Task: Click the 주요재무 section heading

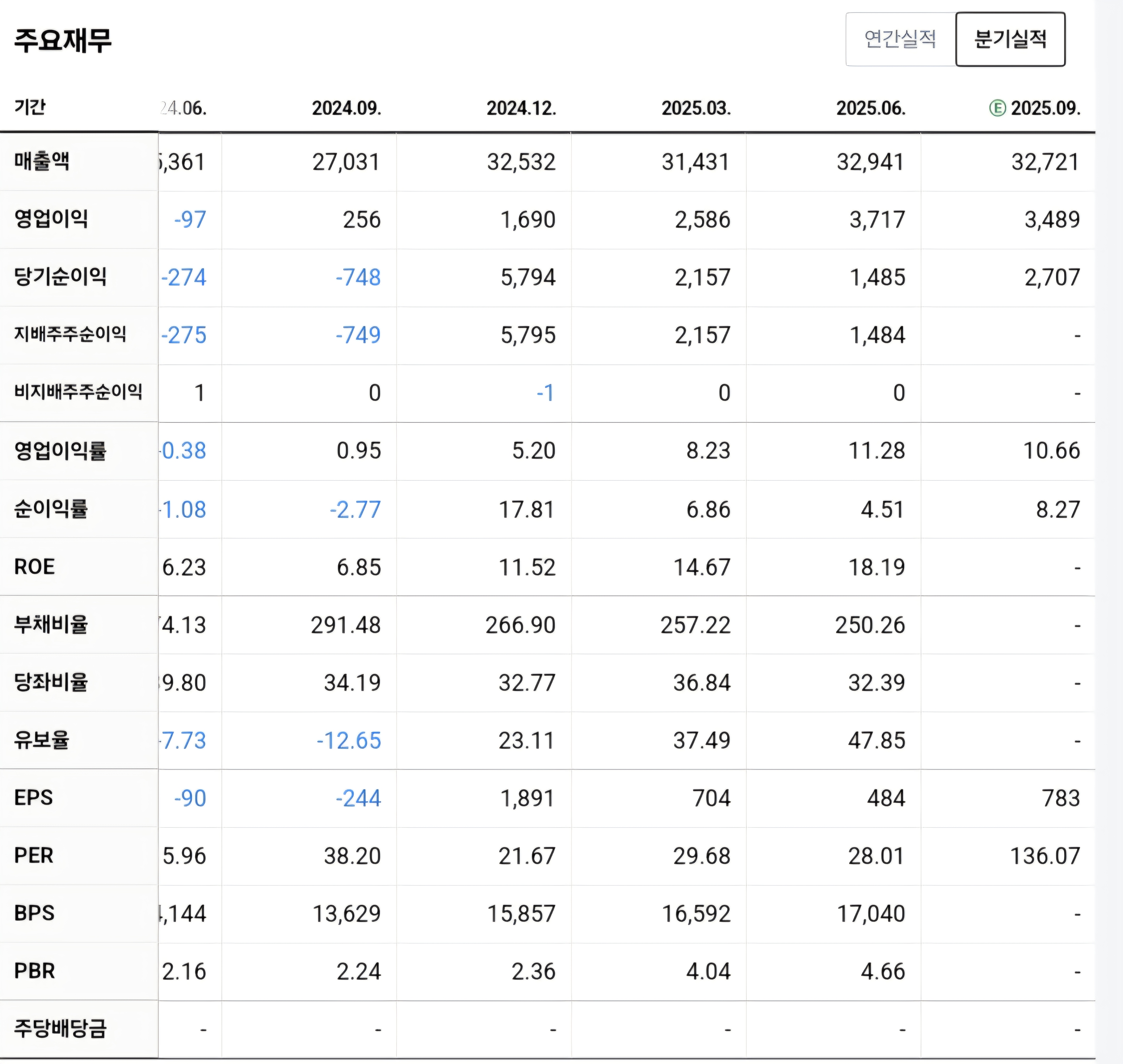Action: tap(63, 40)
